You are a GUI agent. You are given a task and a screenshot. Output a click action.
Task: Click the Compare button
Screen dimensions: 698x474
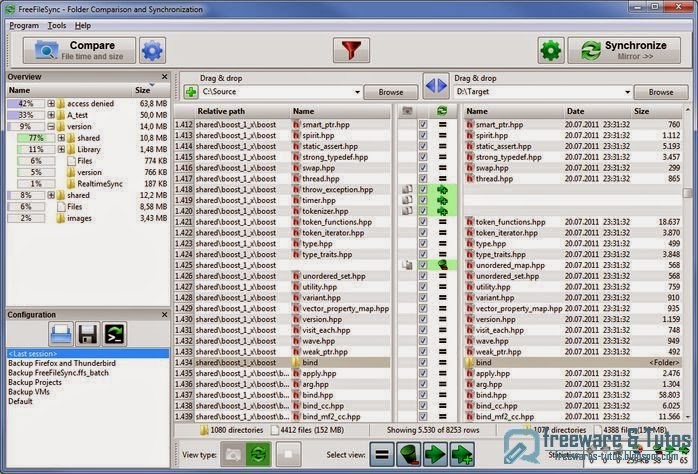click(79, 50)
